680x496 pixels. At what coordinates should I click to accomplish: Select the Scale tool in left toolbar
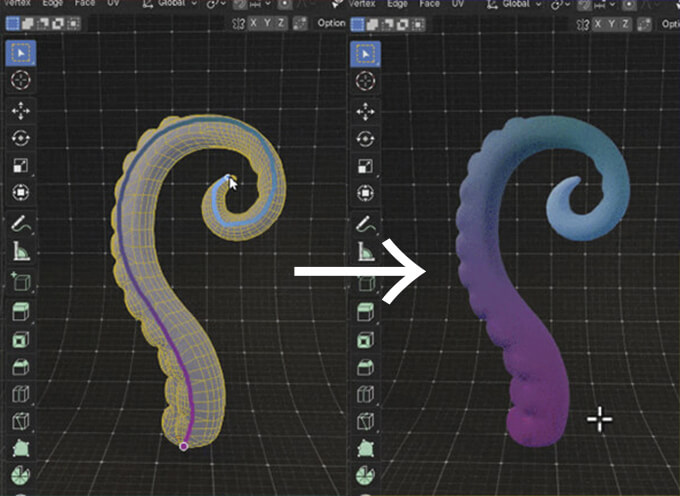(19, 165)
